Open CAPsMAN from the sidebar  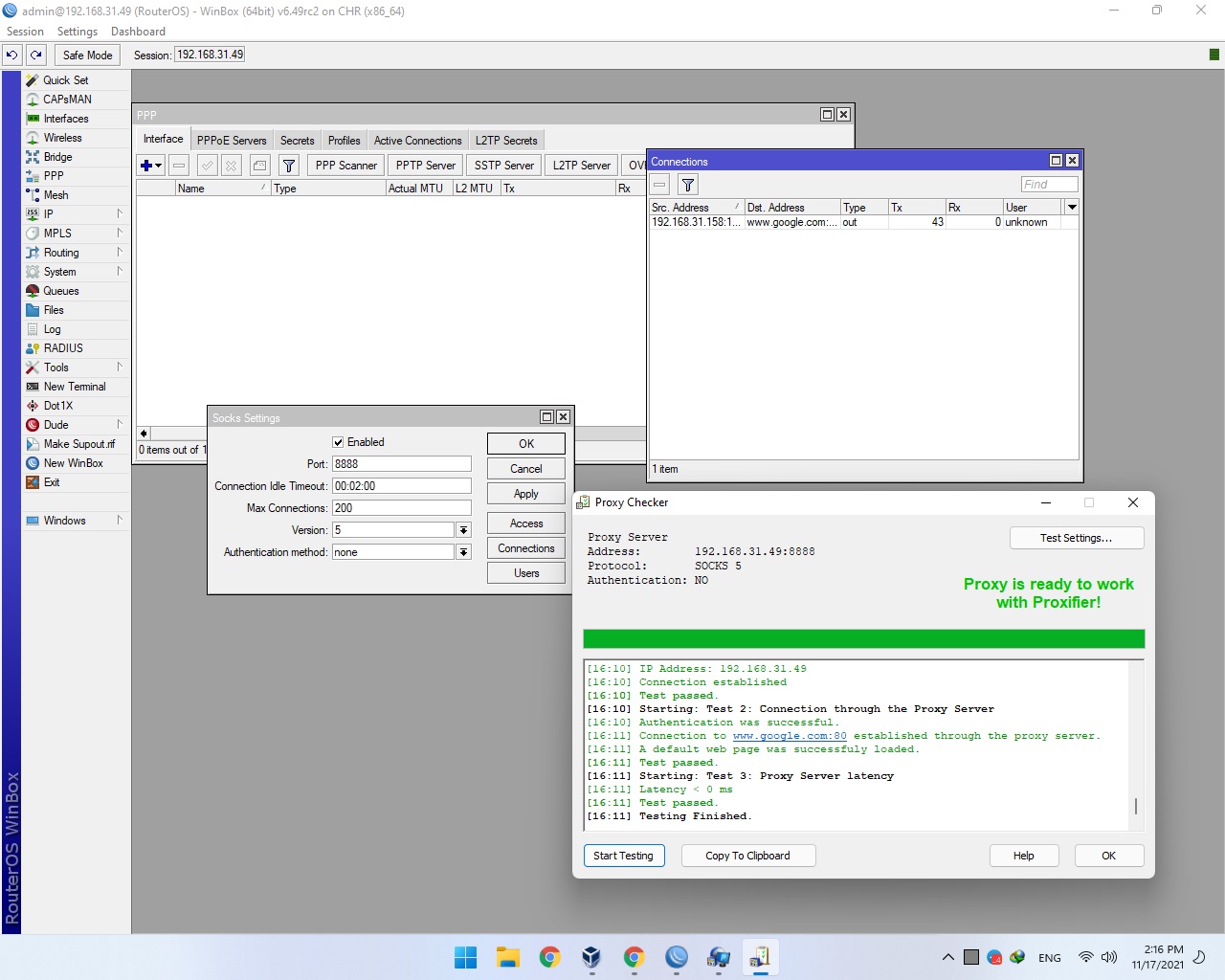[67, 100]
